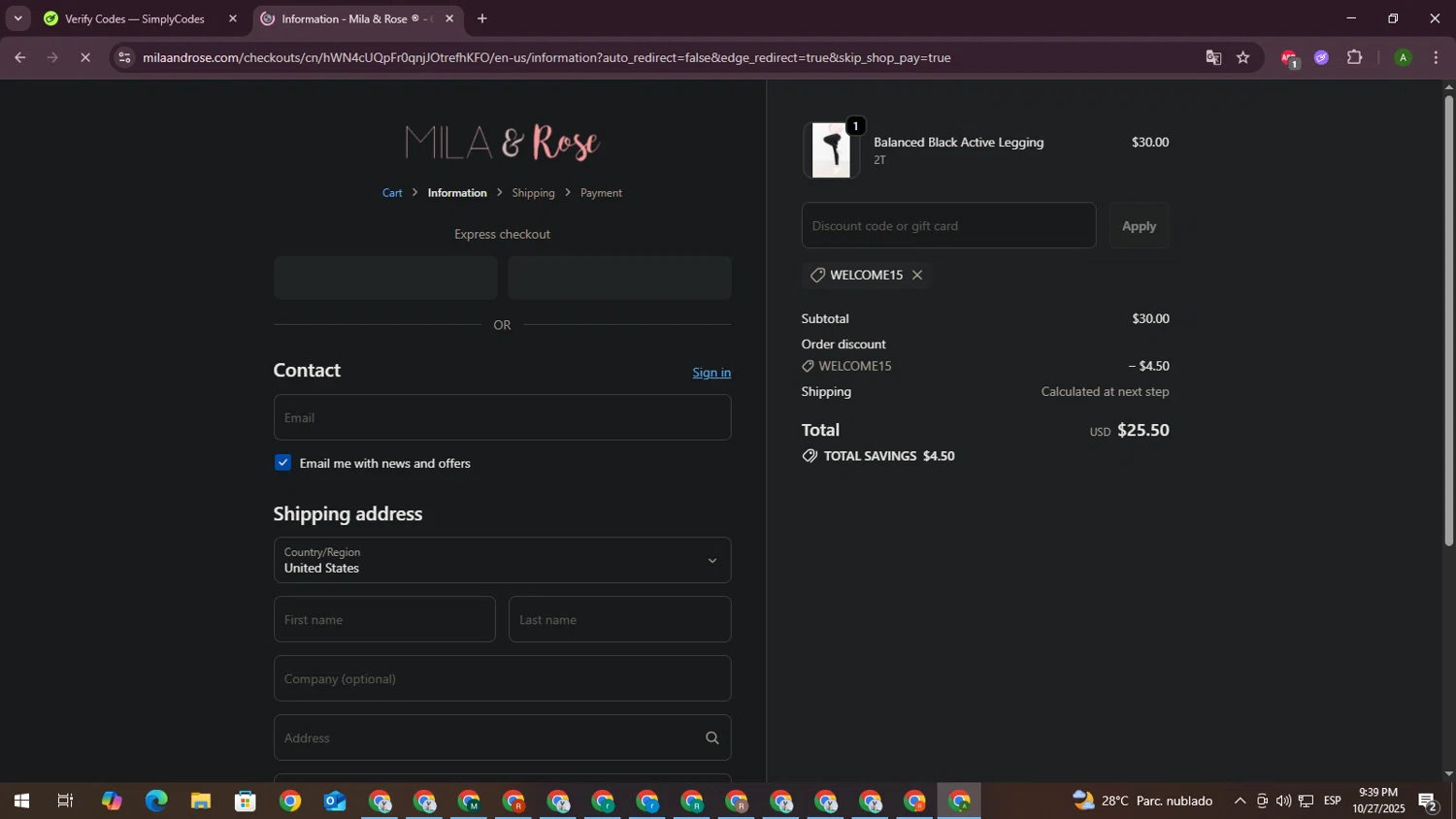The height and width of the screenshot is (819, 1456).
Task: Expand the Country/Region dropdown
Action: pyautogui.click(x=502, y=560)
